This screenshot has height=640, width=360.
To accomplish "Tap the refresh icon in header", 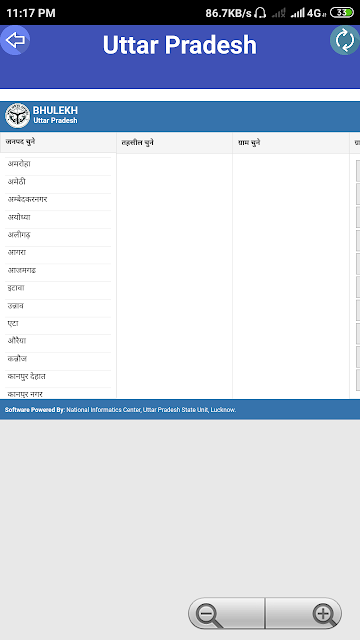I will point(345,40).
